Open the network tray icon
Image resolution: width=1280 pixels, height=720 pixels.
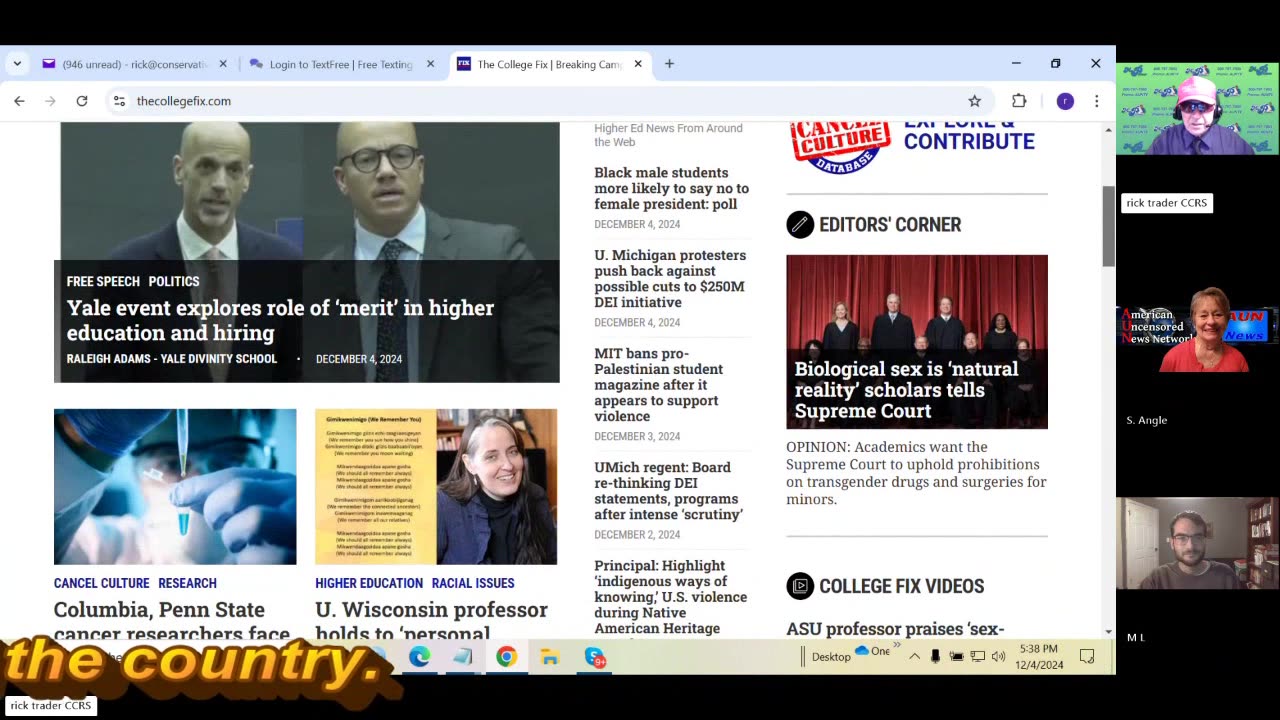point(977,657)
